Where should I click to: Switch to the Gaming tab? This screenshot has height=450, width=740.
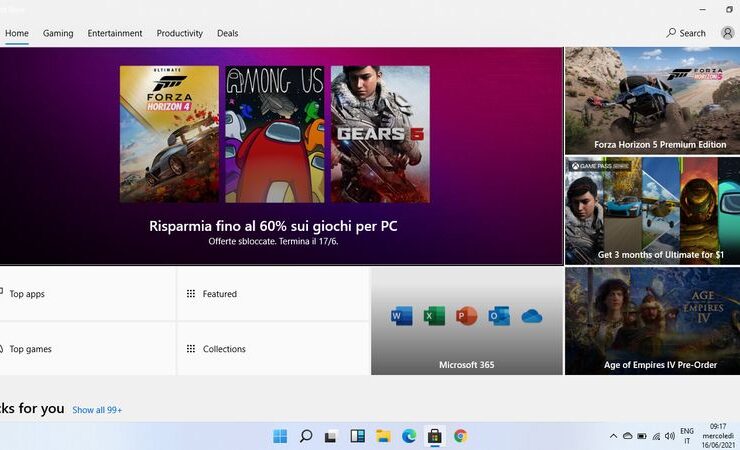coord(58,33)
